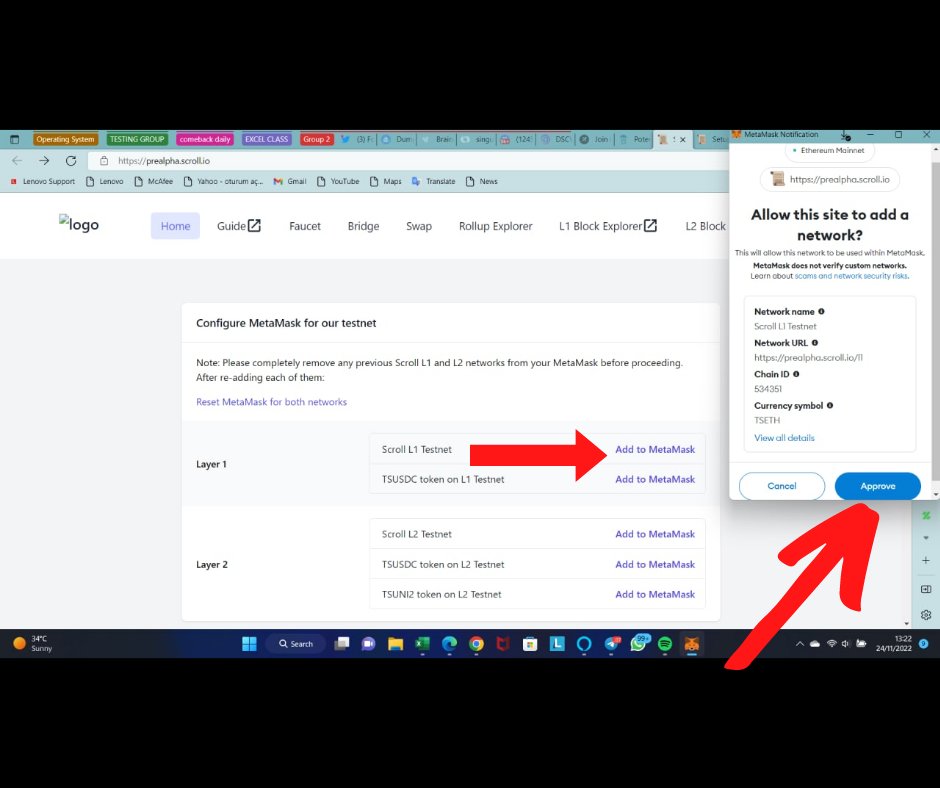Show hidden system tray icons chevron
Image resolution: width=940 pixels, height=788 pixels.
coord(800,644)
